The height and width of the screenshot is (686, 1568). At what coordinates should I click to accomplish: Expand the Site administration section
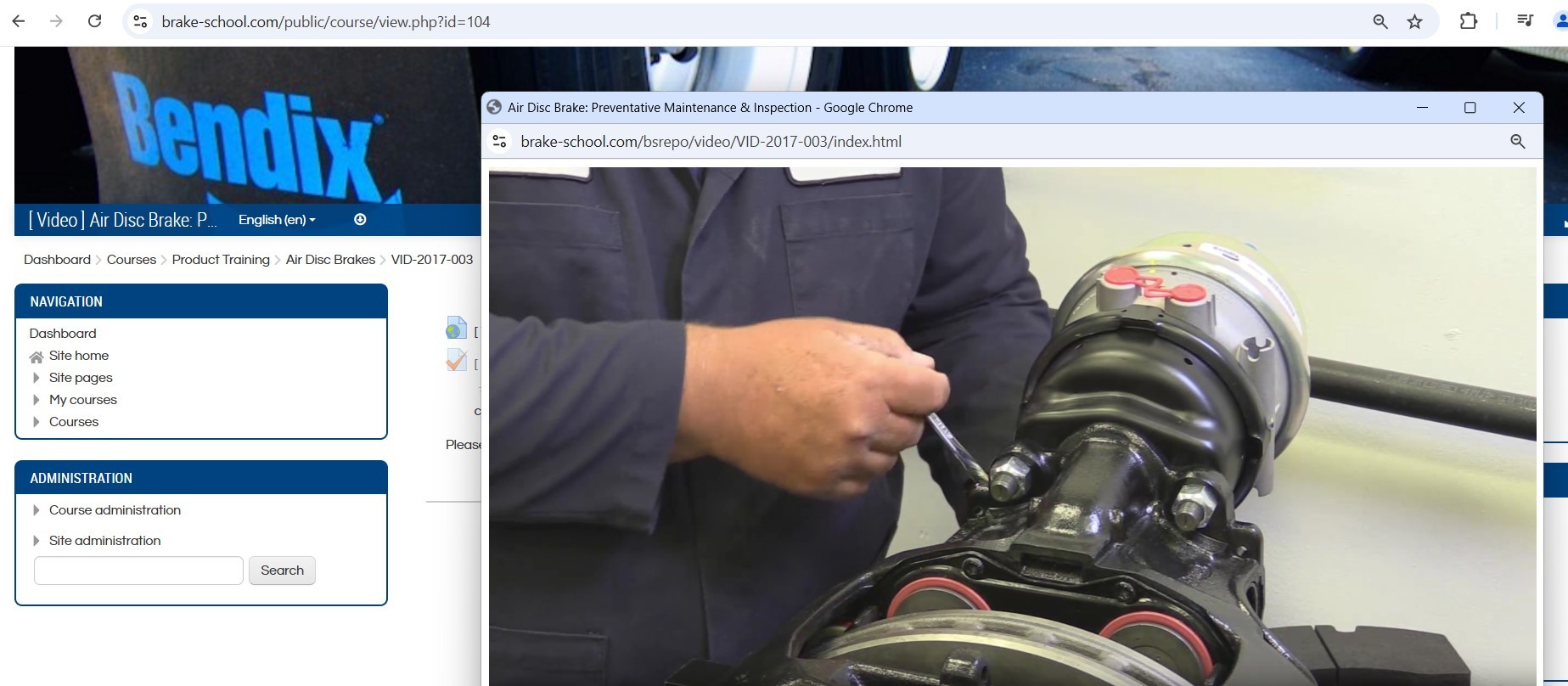[37, 541]
